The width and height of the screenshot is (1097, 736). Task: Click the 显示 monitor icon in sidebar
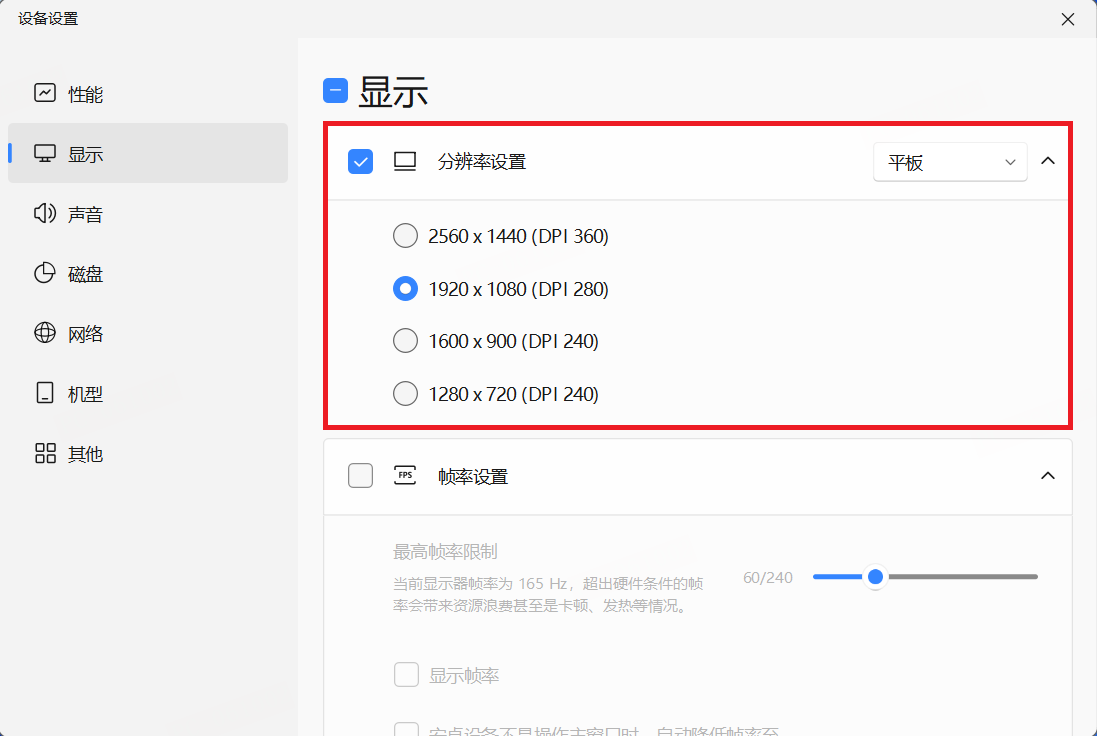[x=45, y=154]
